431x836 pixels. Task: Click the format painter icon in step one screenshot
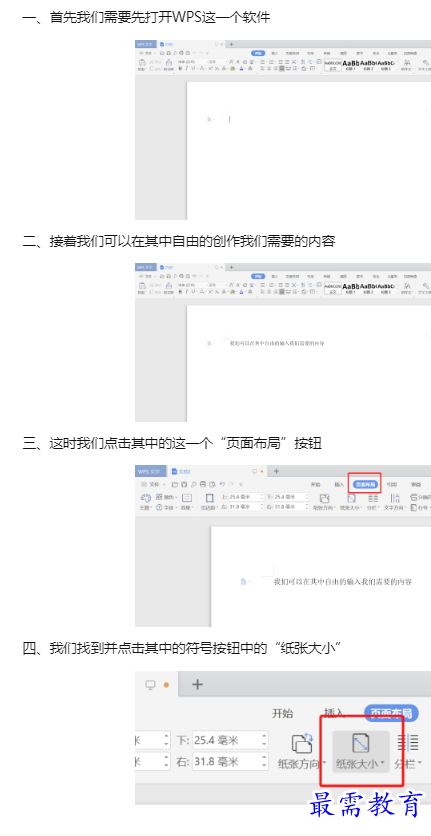(169, 62)
